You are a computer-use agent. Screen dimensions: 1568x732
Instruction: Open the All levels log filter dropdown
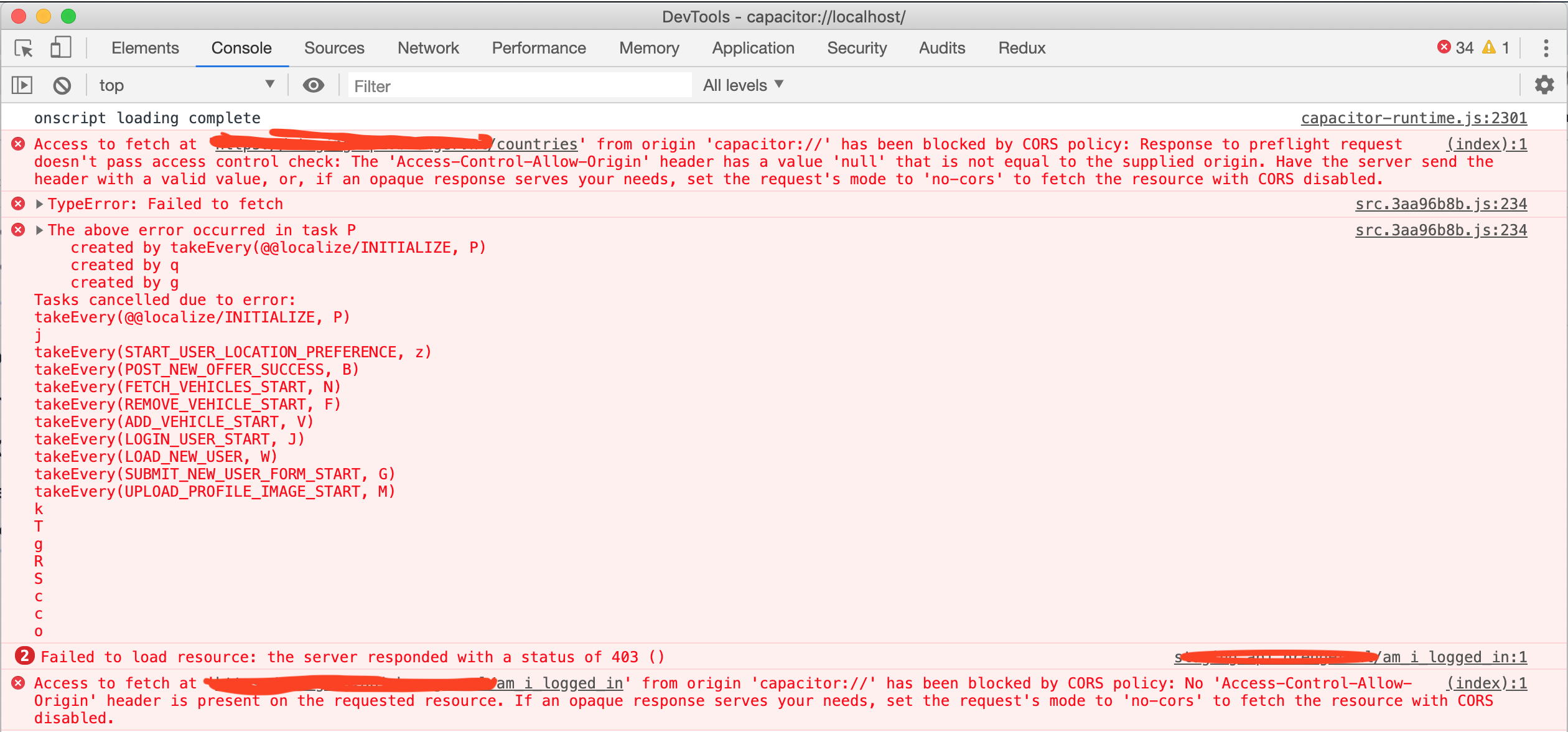point(742,85)
